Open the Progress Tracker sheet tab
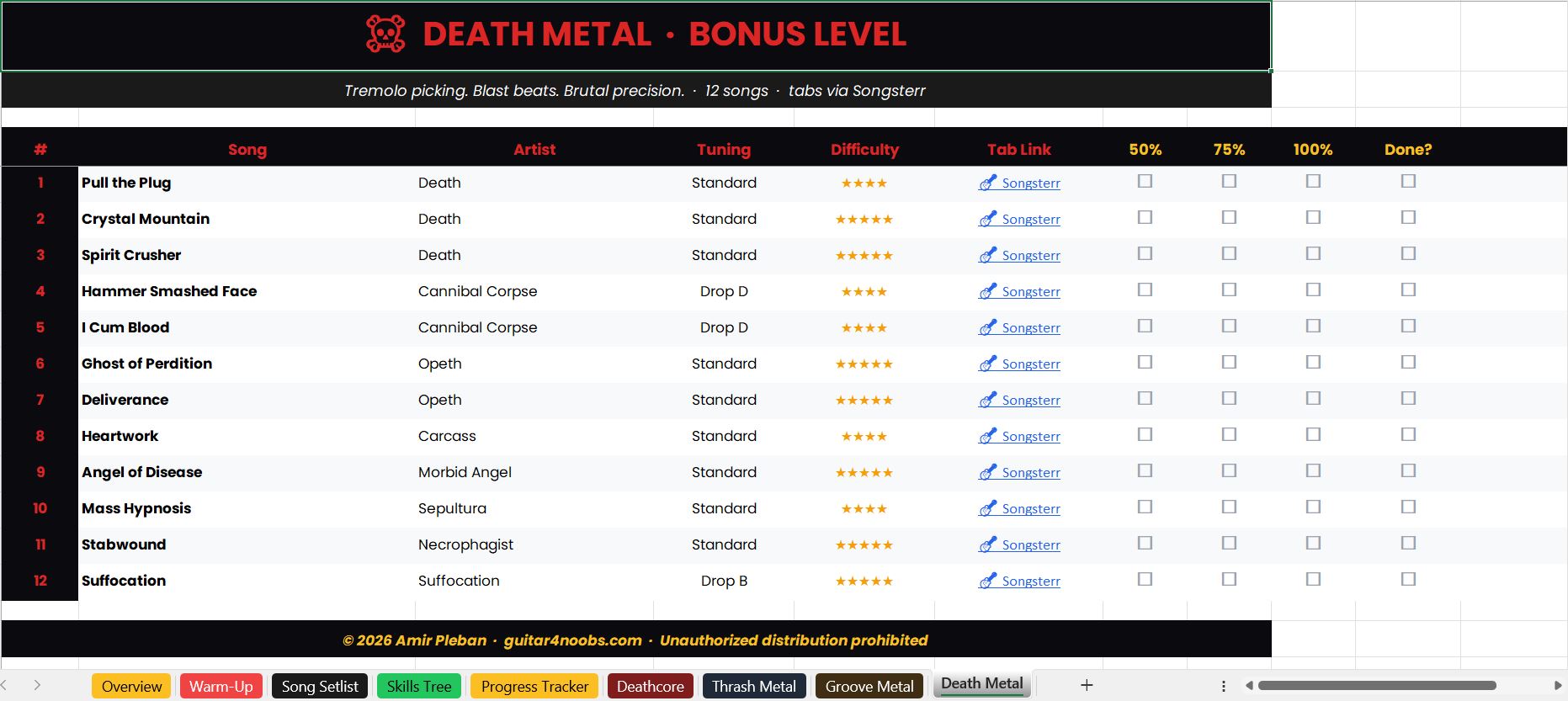The height and width of the screenshot is (701, 1568). pyautogui.click(x=534, y=687)
